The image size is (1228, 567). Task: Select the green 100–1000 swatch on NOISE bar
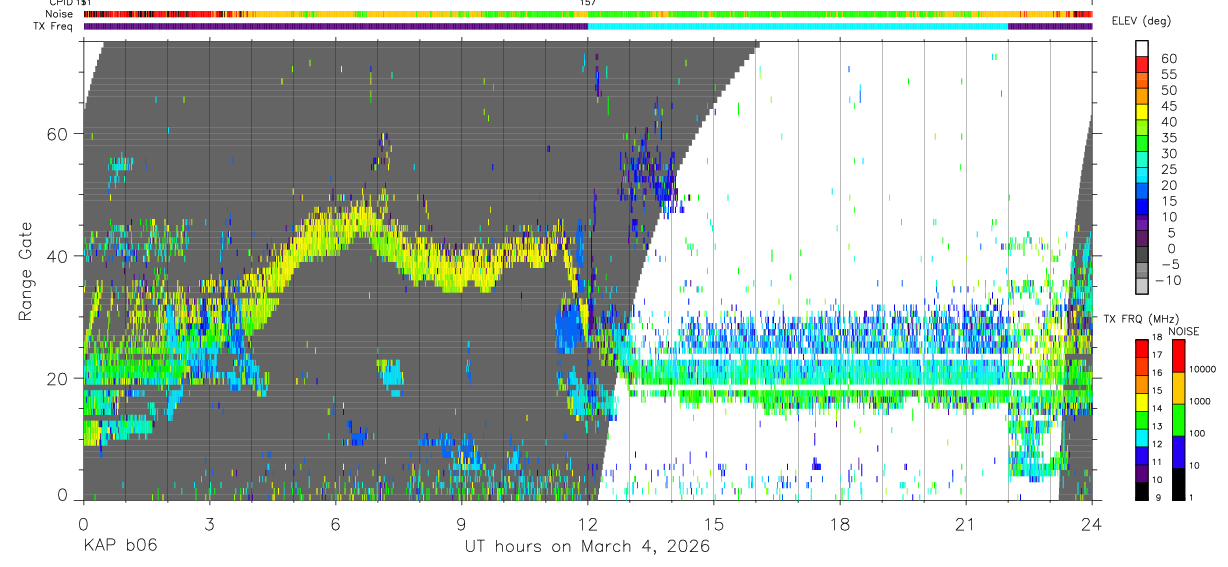tap(1178, 419)
